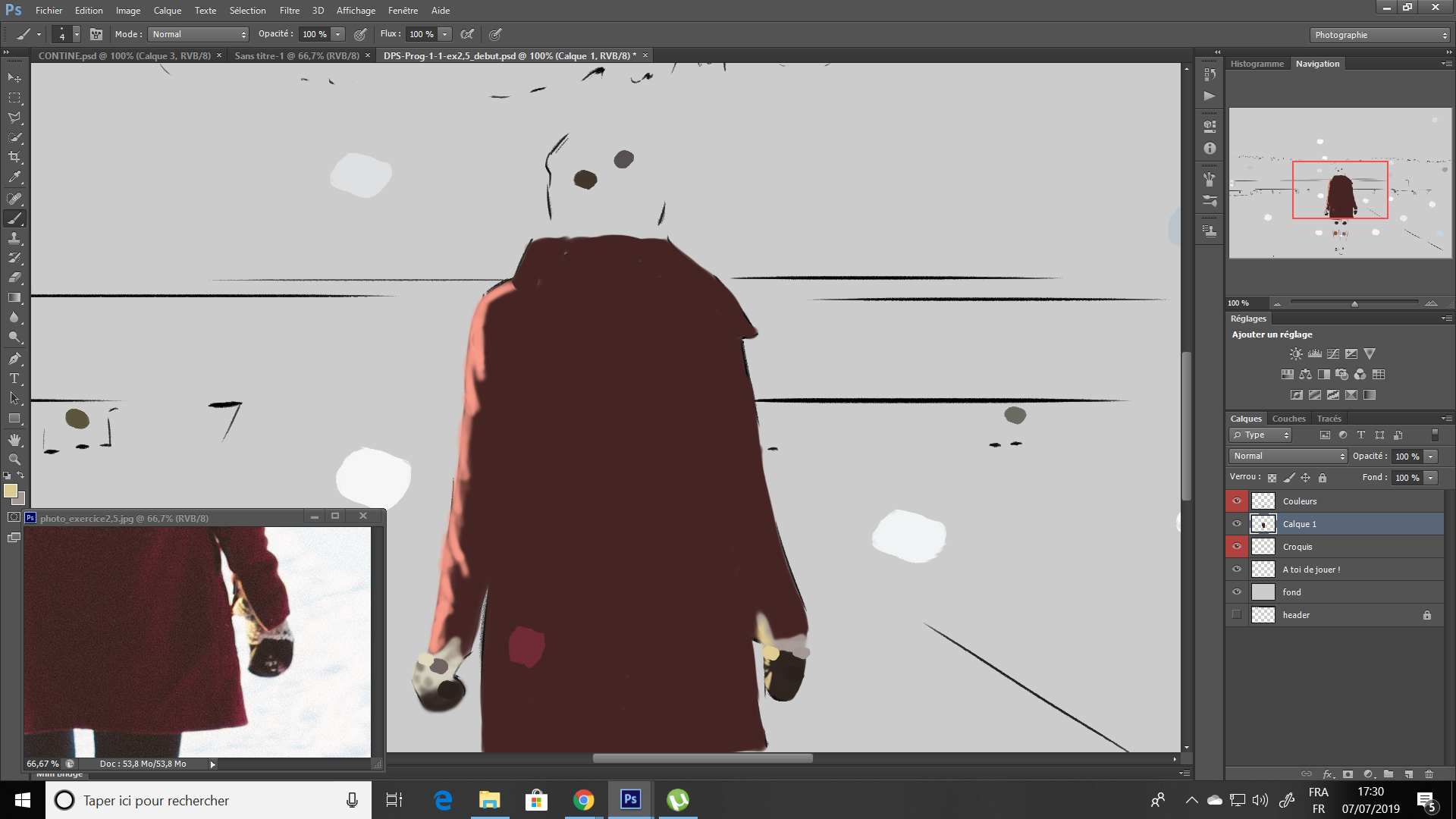The width and height of the screenshot is (1456, 819).
Task: Select the Eraser tool
Action: [14, 277]
